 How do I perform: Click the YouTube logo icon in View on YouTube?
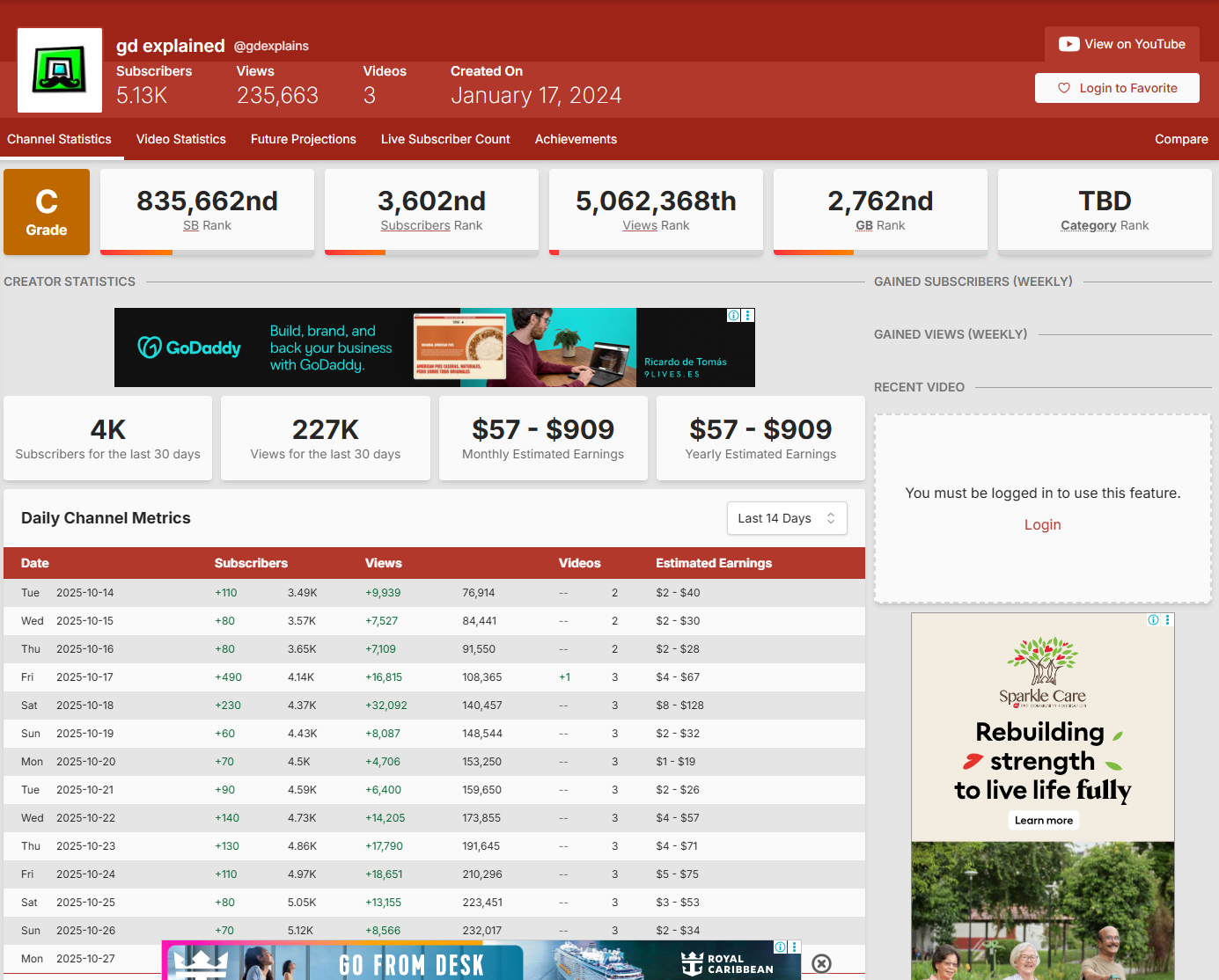pos(1068,44)
